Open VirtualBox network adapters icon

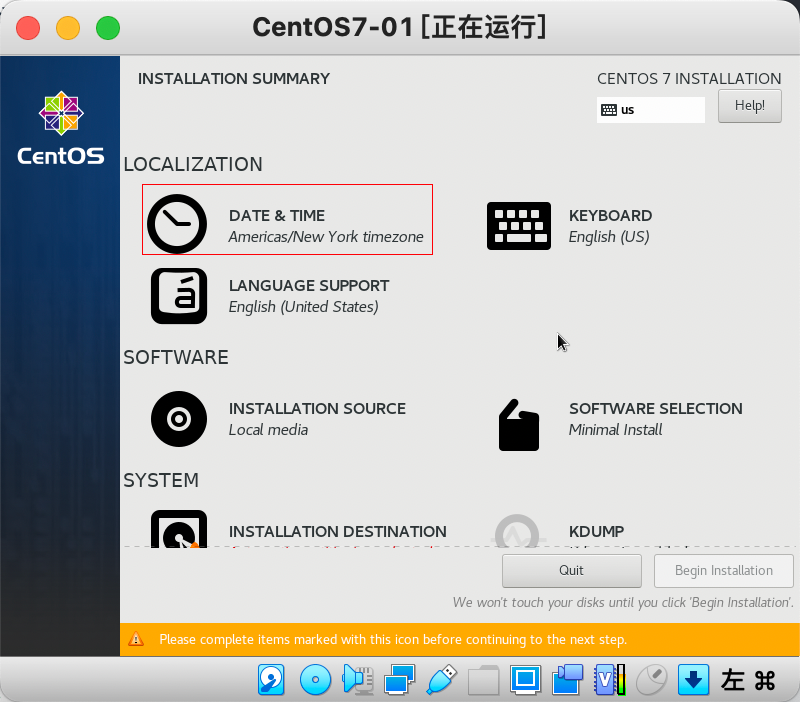pos(399,680)
